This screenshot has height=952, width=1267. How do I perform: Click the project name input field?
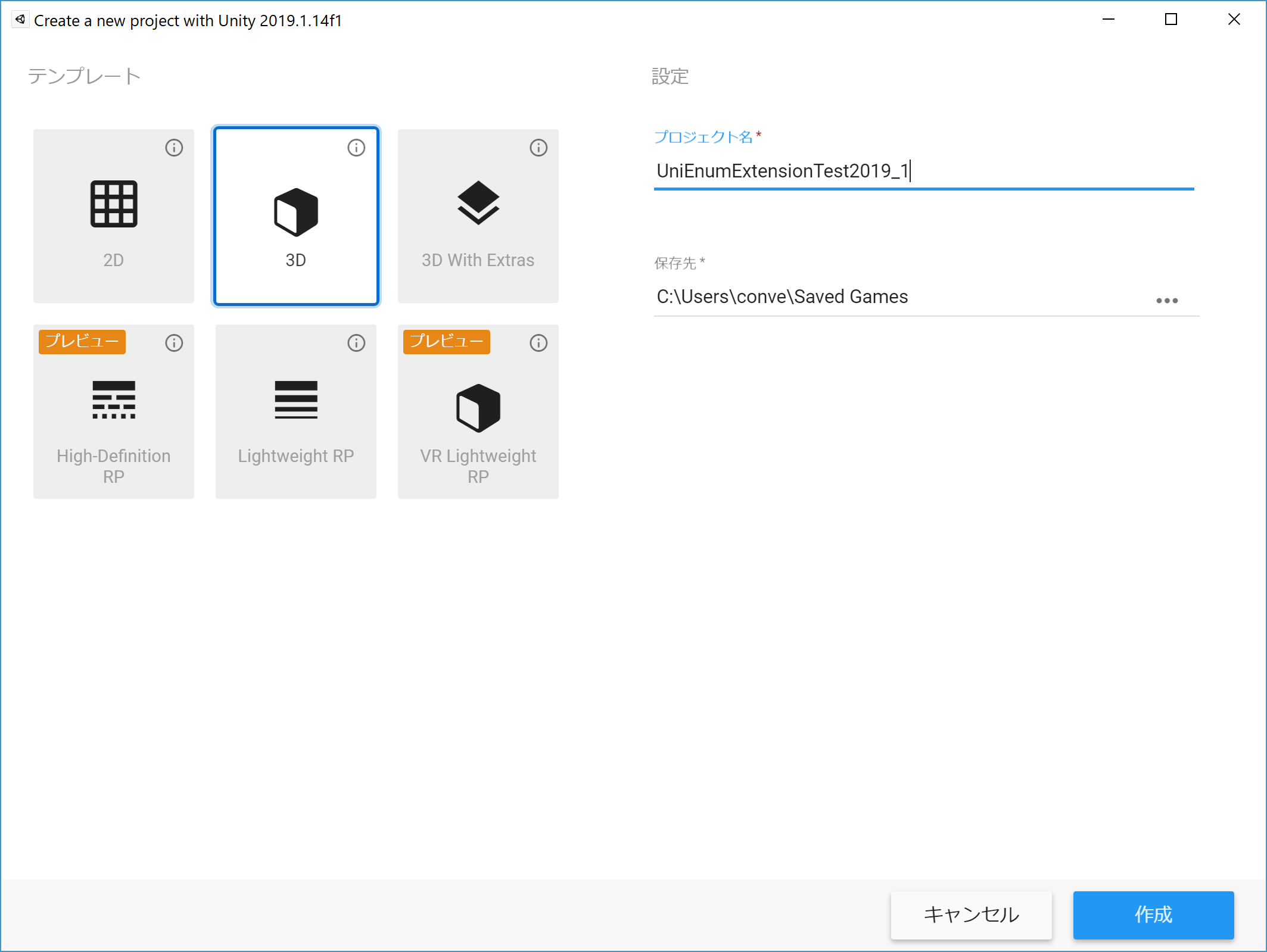[923, 171]
